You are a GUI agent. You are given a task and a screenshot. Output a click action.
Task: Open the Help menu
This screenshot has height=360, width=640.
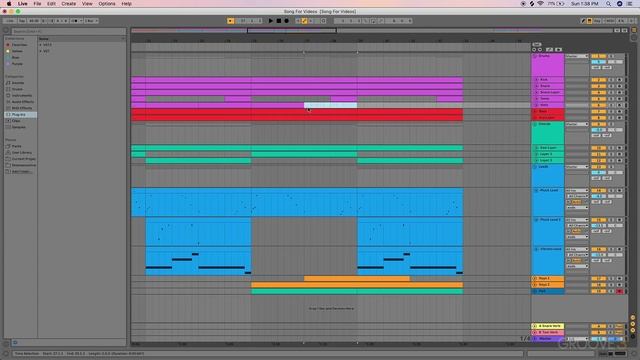127,4
